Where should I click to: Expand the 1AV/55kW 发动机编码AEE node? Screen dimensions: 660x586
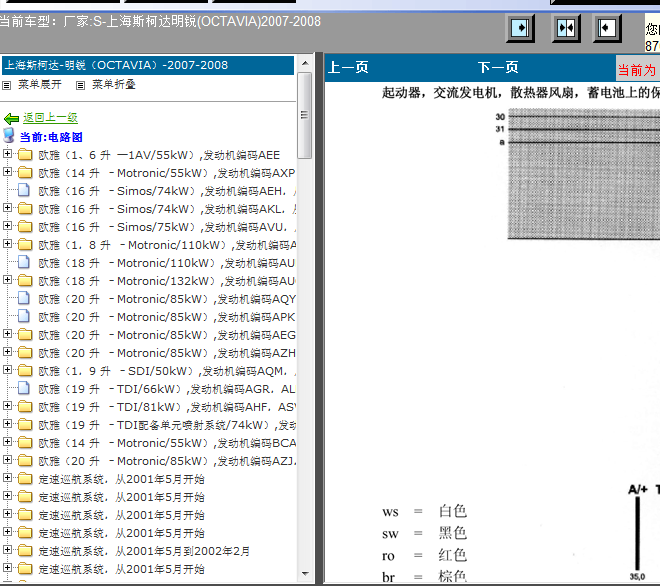coord(7,153)
